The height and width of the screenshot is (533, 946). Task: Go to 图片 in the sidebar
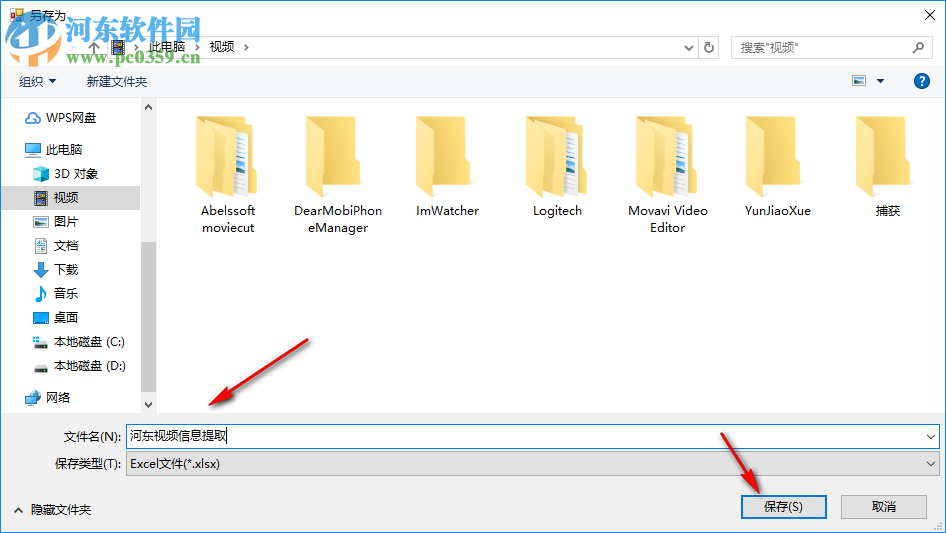(56, 222)
